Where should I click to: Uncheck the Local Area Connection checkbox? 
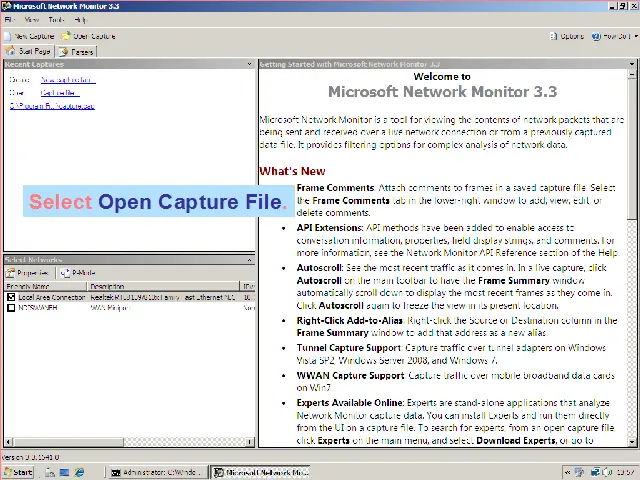click(x=11, y=297)
